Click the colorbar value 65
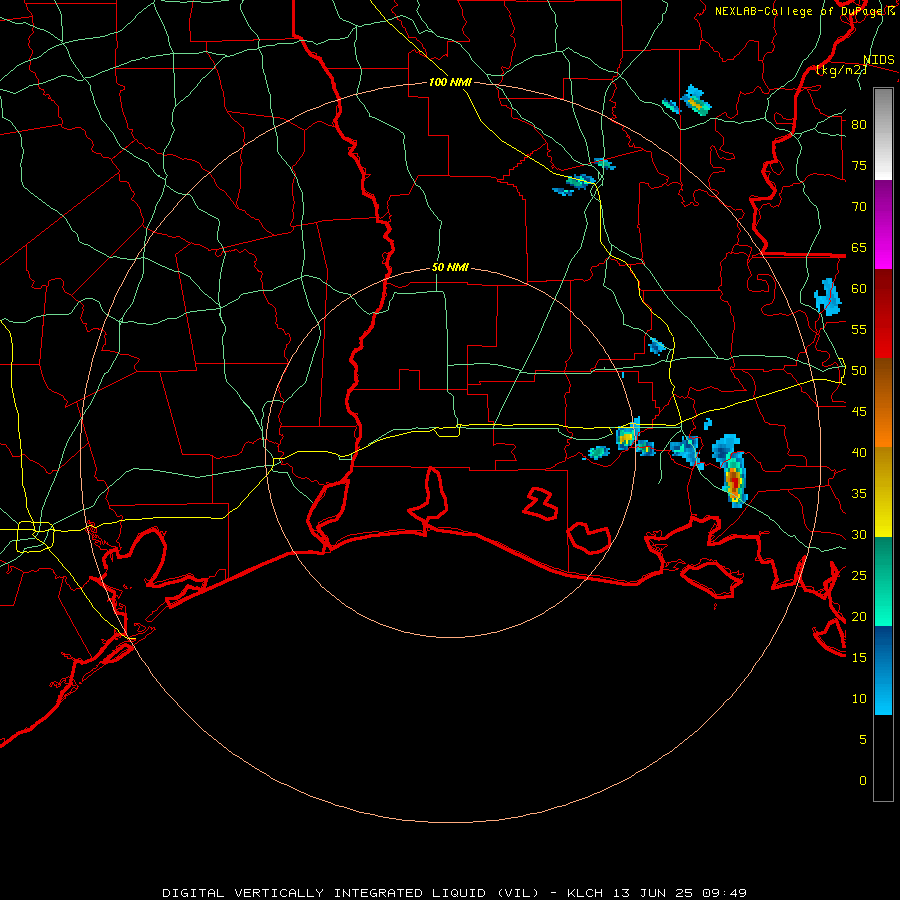 (859, 247)
